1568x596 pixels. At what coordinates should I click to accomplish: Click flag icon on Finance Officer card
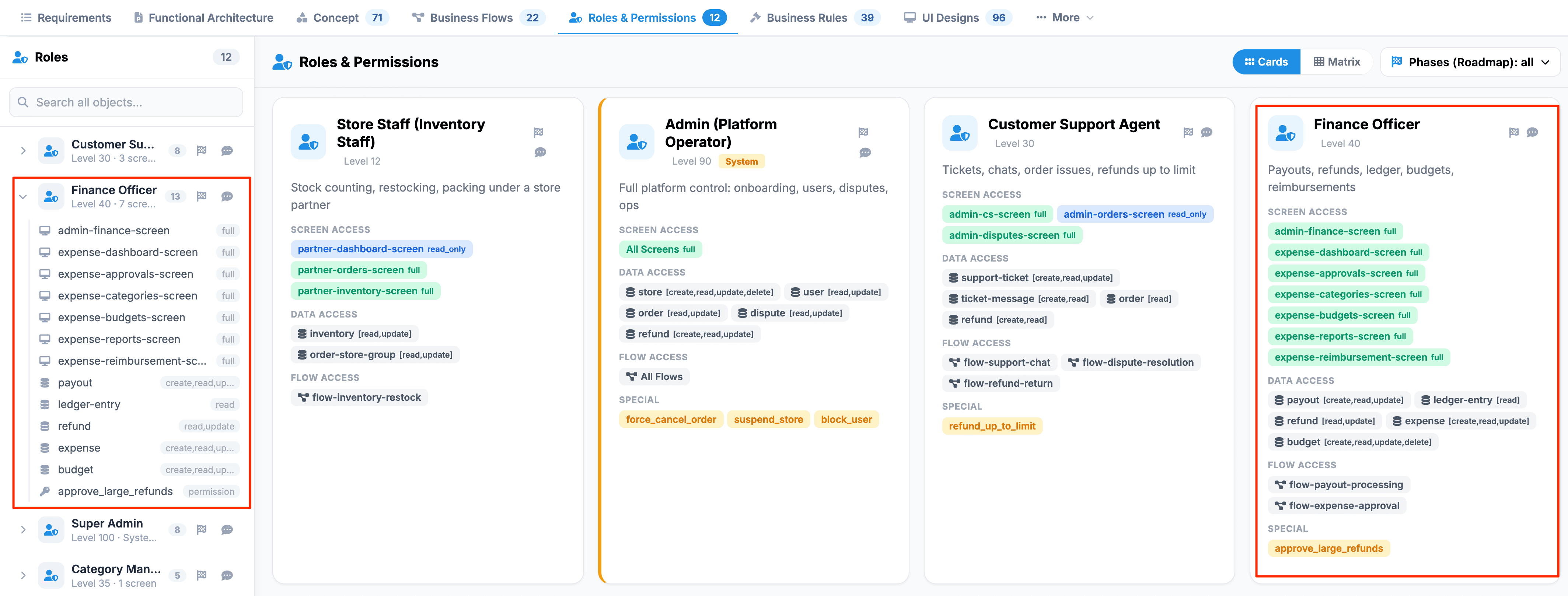[x=1514, y=133]
